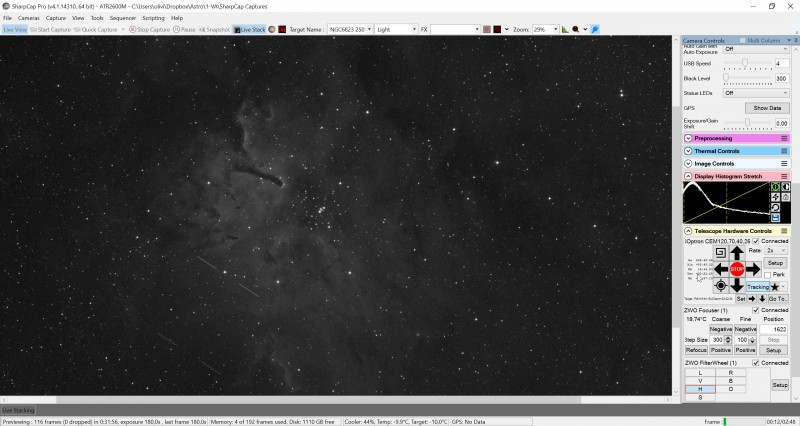Collapse the Telescope Hardware Controls section
The height and width of the screenshot is (426, 800).
click(688, 231)
